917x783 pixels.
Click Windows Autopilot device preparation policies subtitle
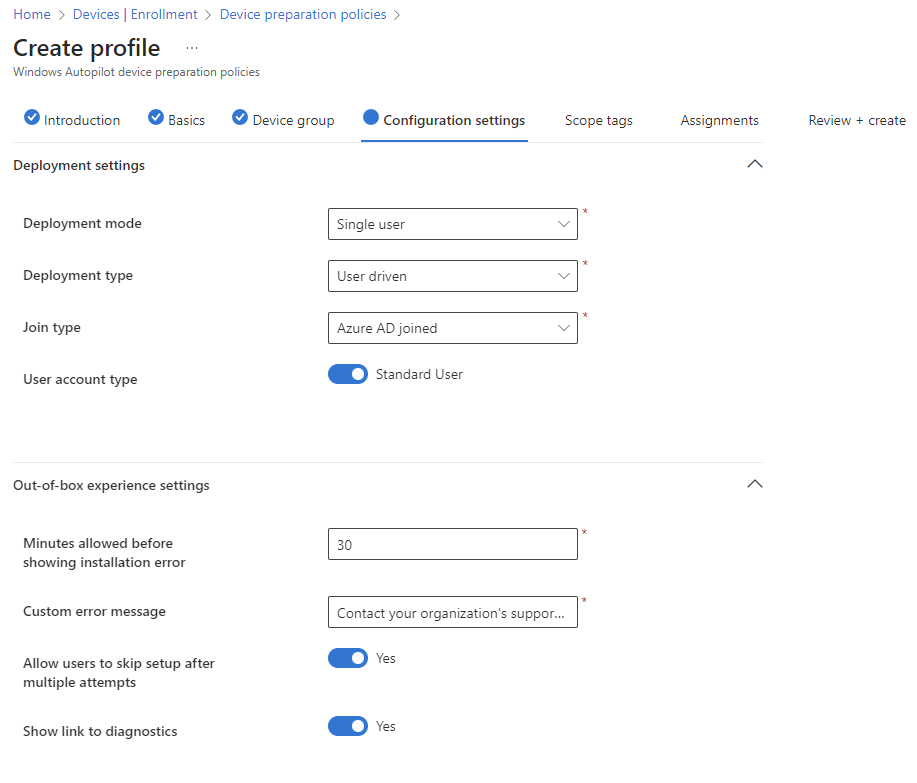pos(136,72)
